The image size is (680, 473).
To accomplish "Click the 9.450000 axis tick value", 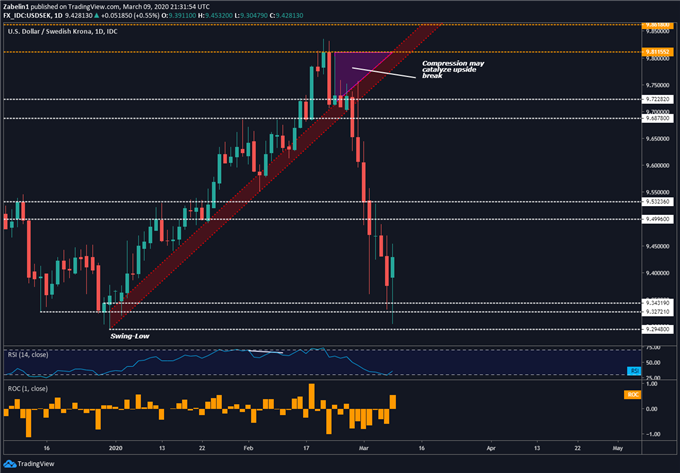I will click(657, 246).
